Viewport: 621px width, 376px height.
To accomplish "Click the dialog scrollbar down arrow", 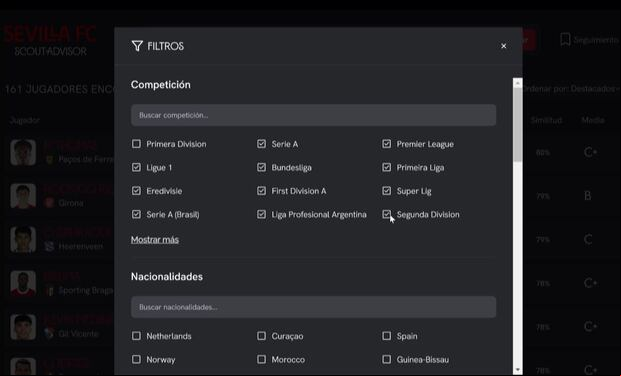I will [x=517, y=370].
